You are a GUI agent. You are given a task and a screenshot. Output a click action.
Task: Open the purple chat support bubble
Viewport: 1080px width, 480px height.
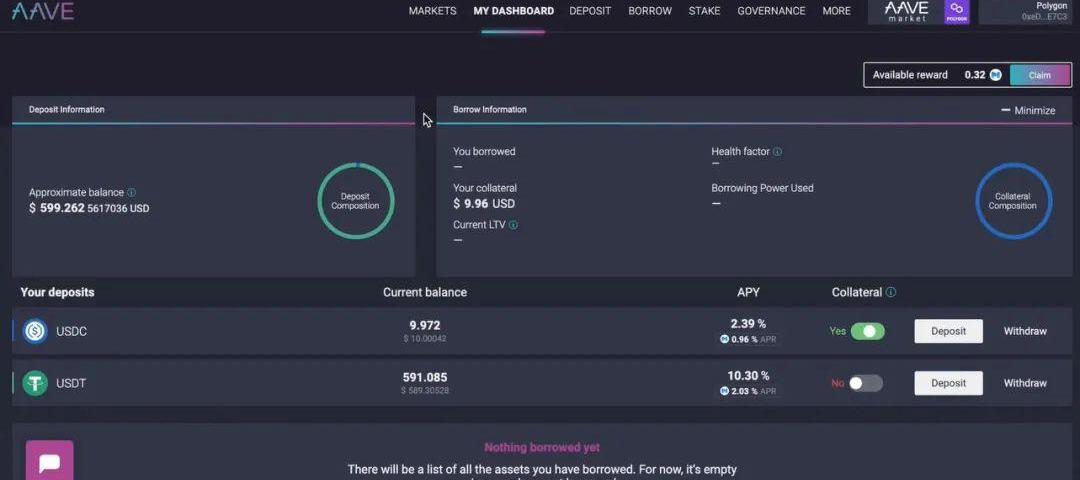(49, 462)
